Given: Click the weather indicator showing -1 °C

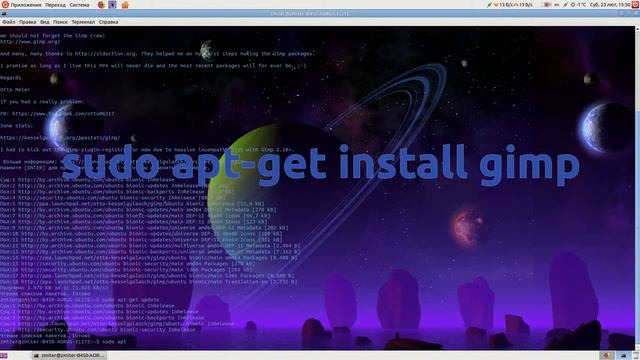Looking at the screenshot, I should click(578, 5).
